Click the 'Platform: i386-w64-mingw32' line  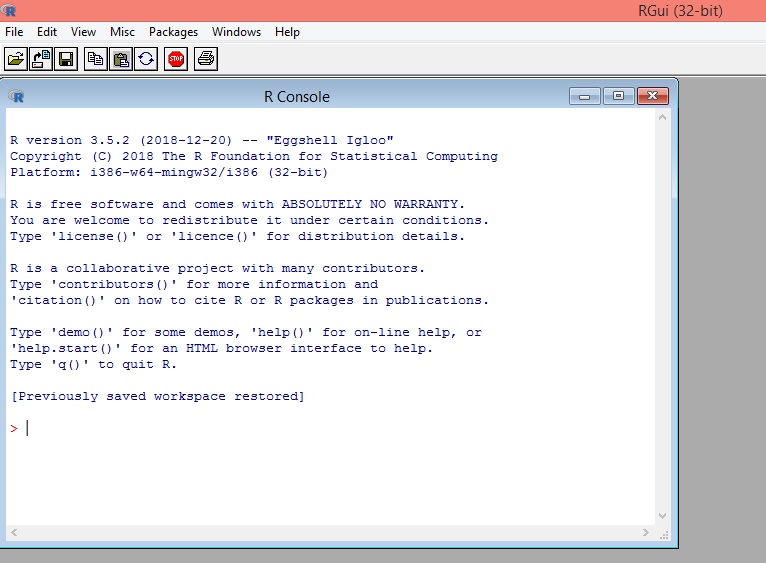(169, 173)
